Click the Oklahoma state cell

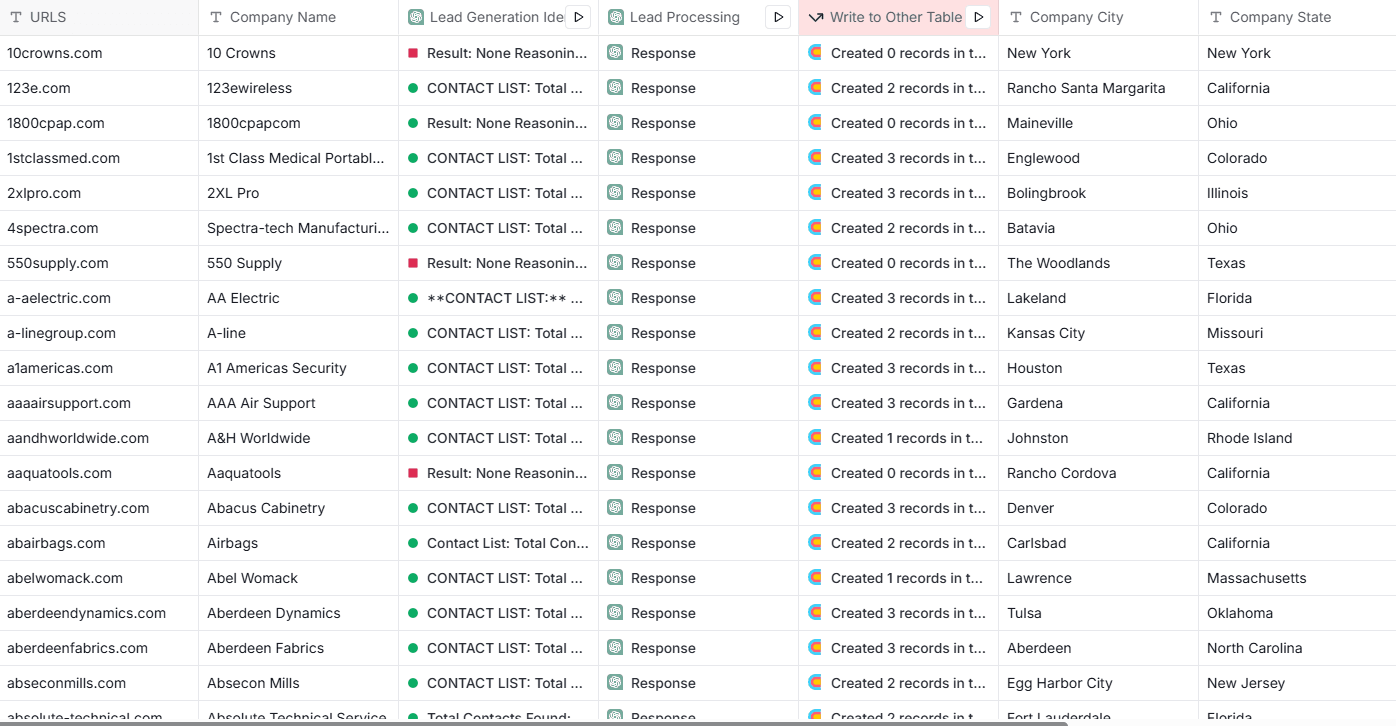(1297, 613)
